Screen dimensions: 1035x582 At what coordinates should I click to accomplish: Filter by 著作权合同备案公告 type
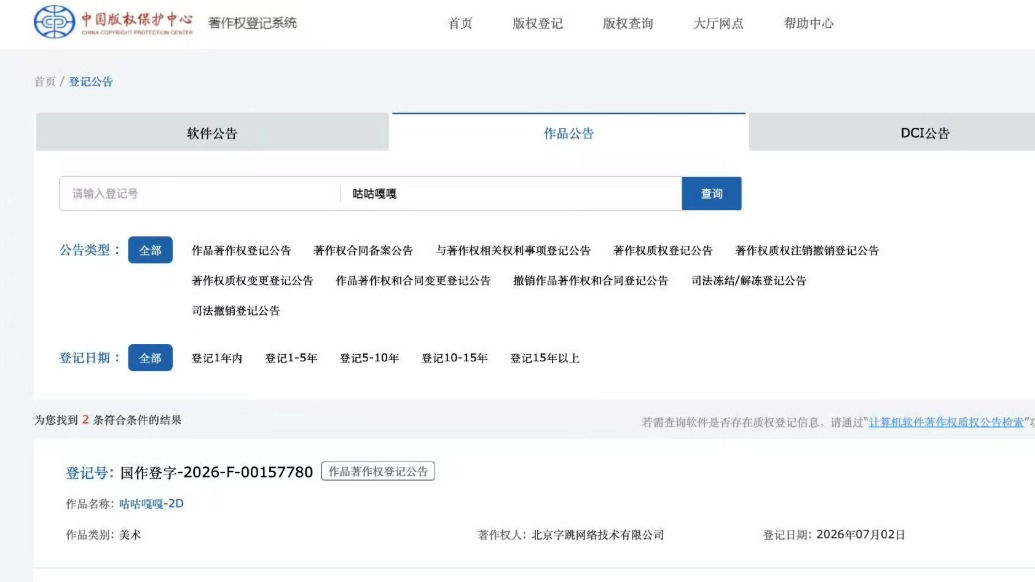(363, 251)
